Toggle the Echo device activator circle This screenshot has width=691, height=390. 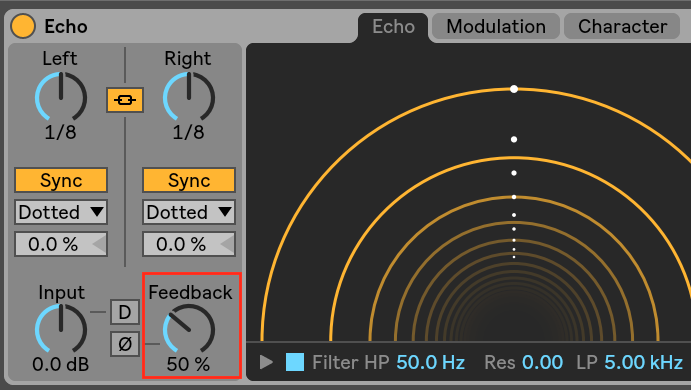pyautogui.click(x=23, y=26)
